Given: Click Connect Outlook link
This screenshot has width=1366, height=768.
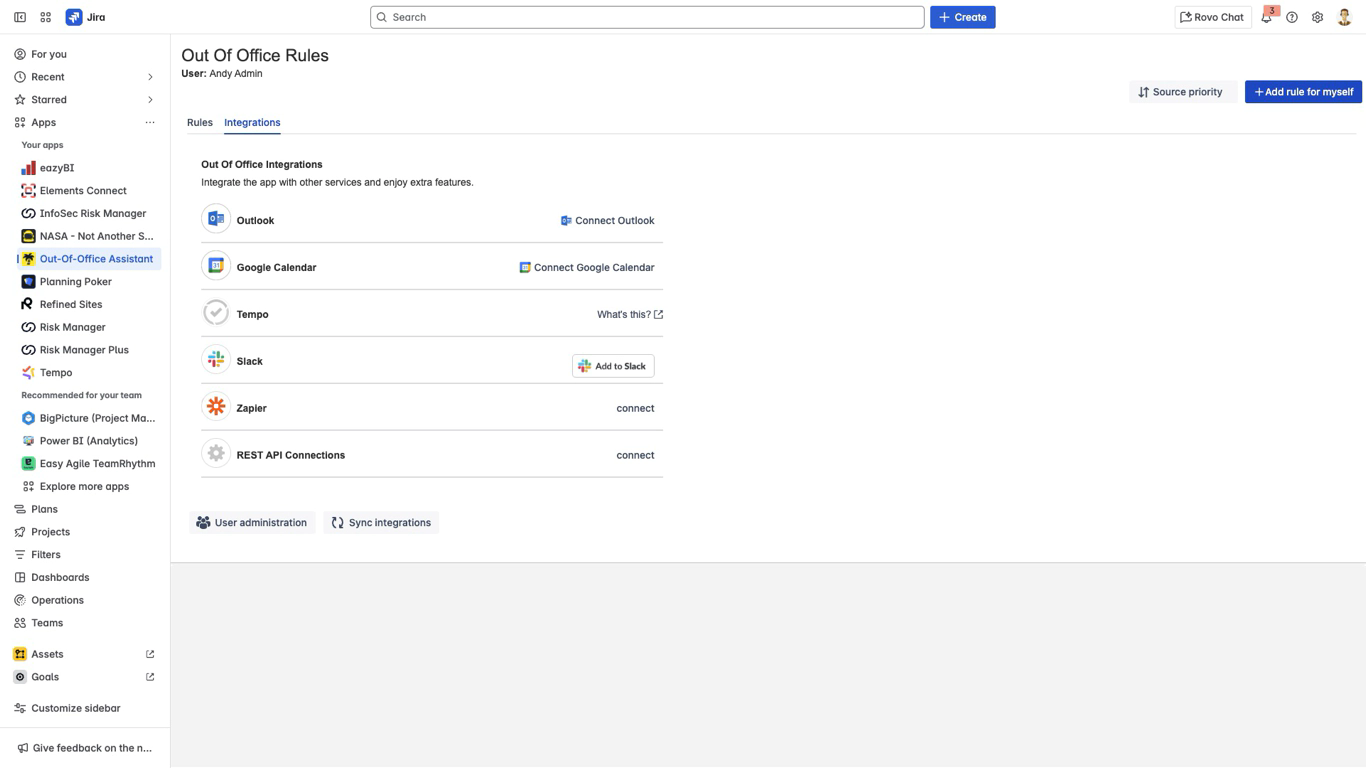Looking at the screenshot, I should click(607, 221).
